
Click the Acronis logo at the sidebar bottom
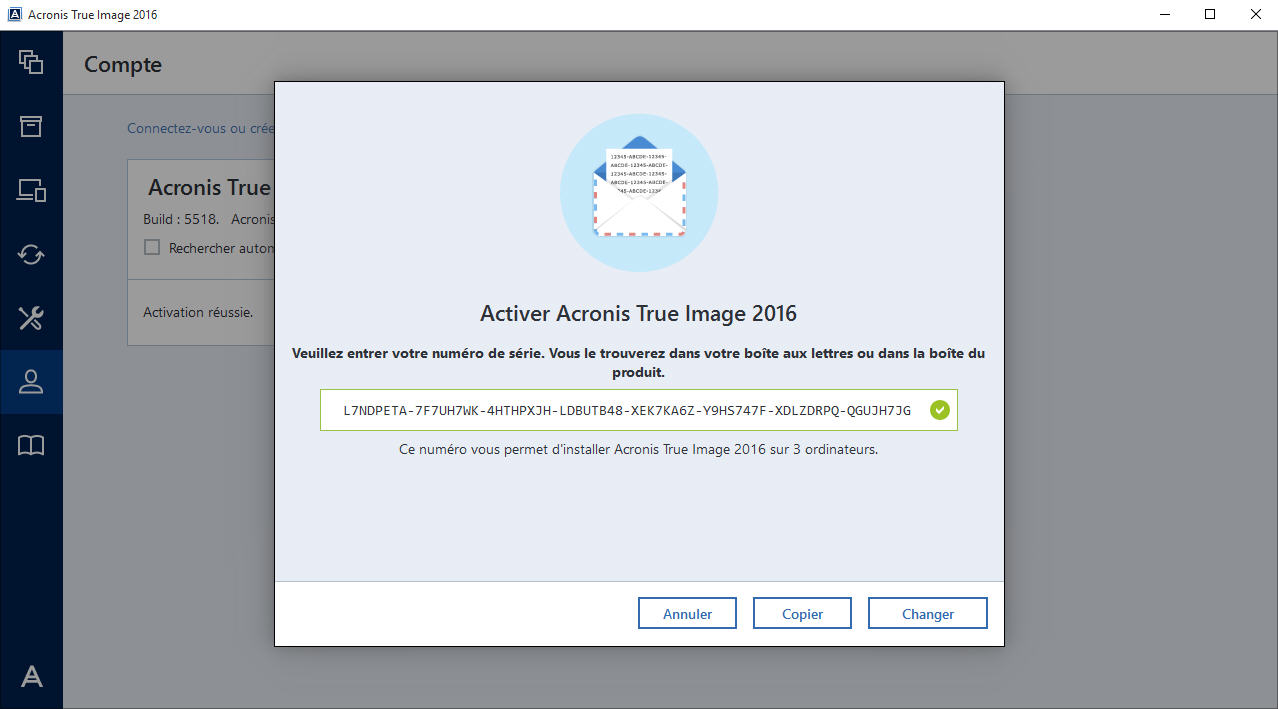tap(31, 677)
